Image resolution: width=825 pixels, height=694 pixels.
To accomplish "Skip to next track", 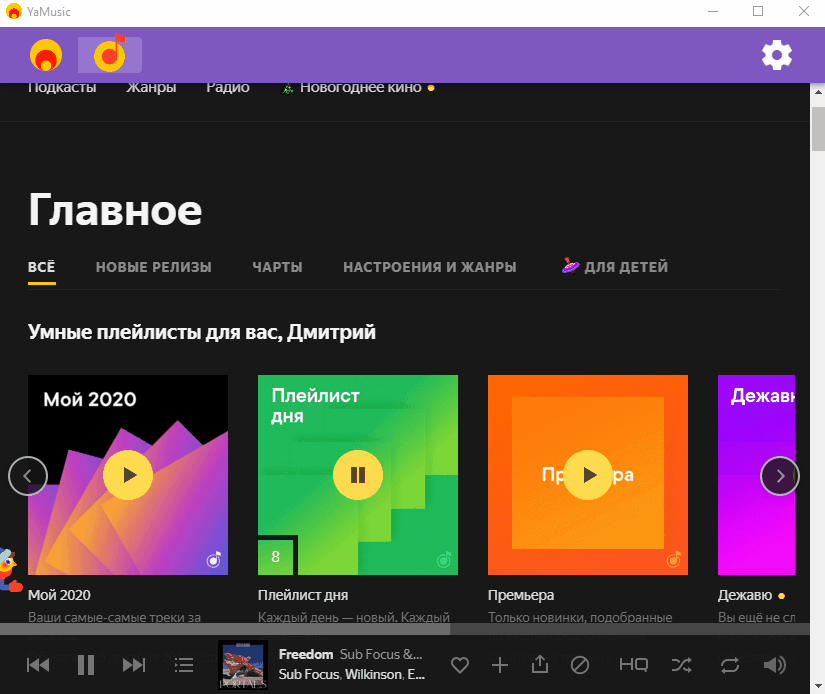I will pyautogui.click(x=134, y=665).
